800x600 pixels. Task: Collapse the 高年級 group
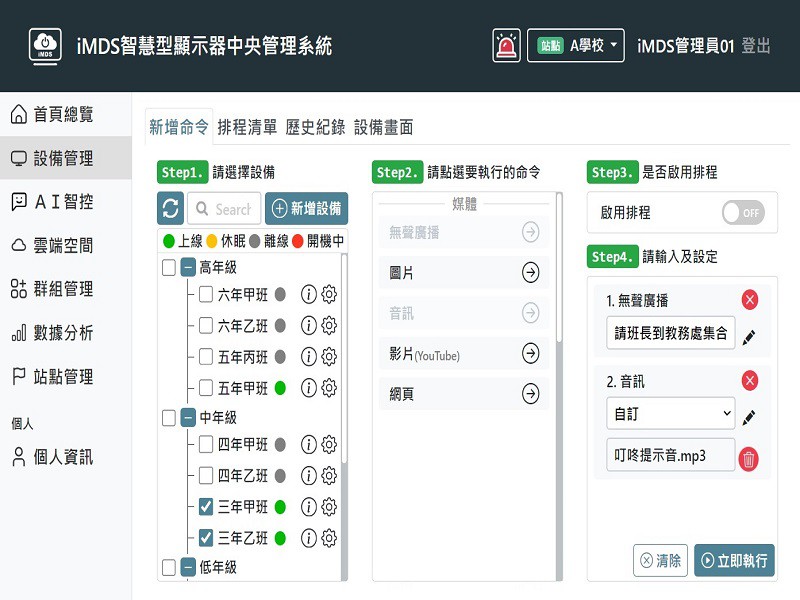[188, 268]
